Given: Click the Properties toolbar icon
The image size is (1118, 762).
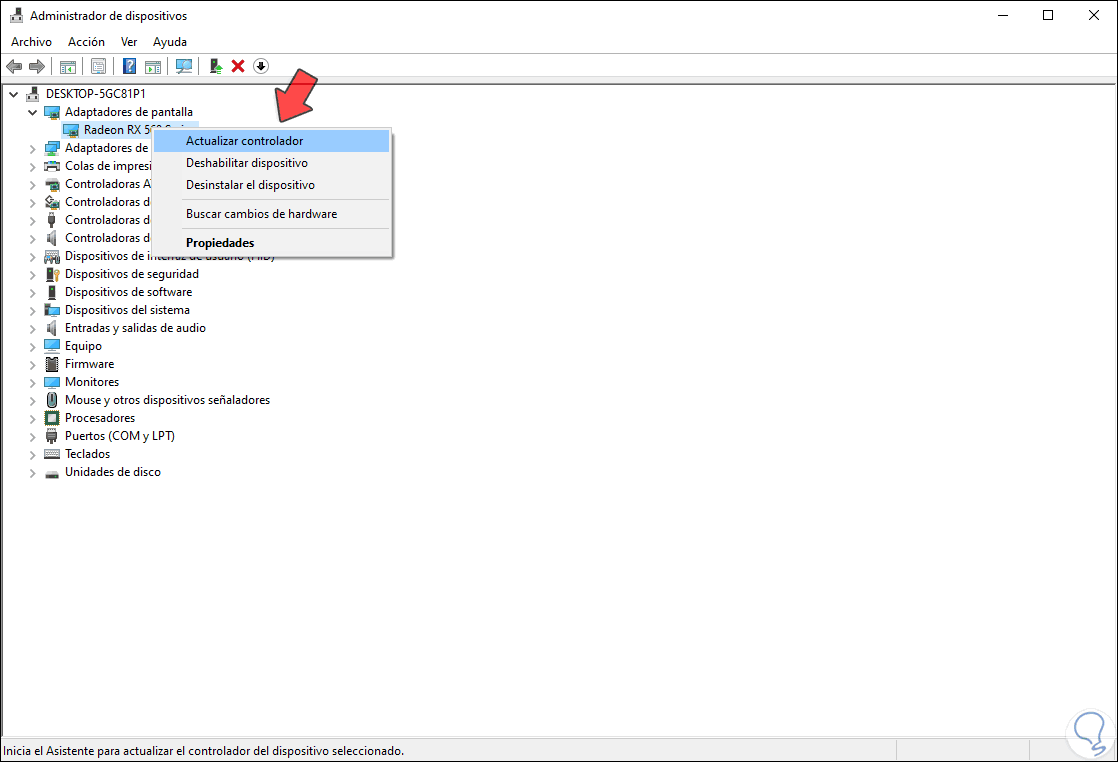Looking at the screenshot, I should (98, 66).
